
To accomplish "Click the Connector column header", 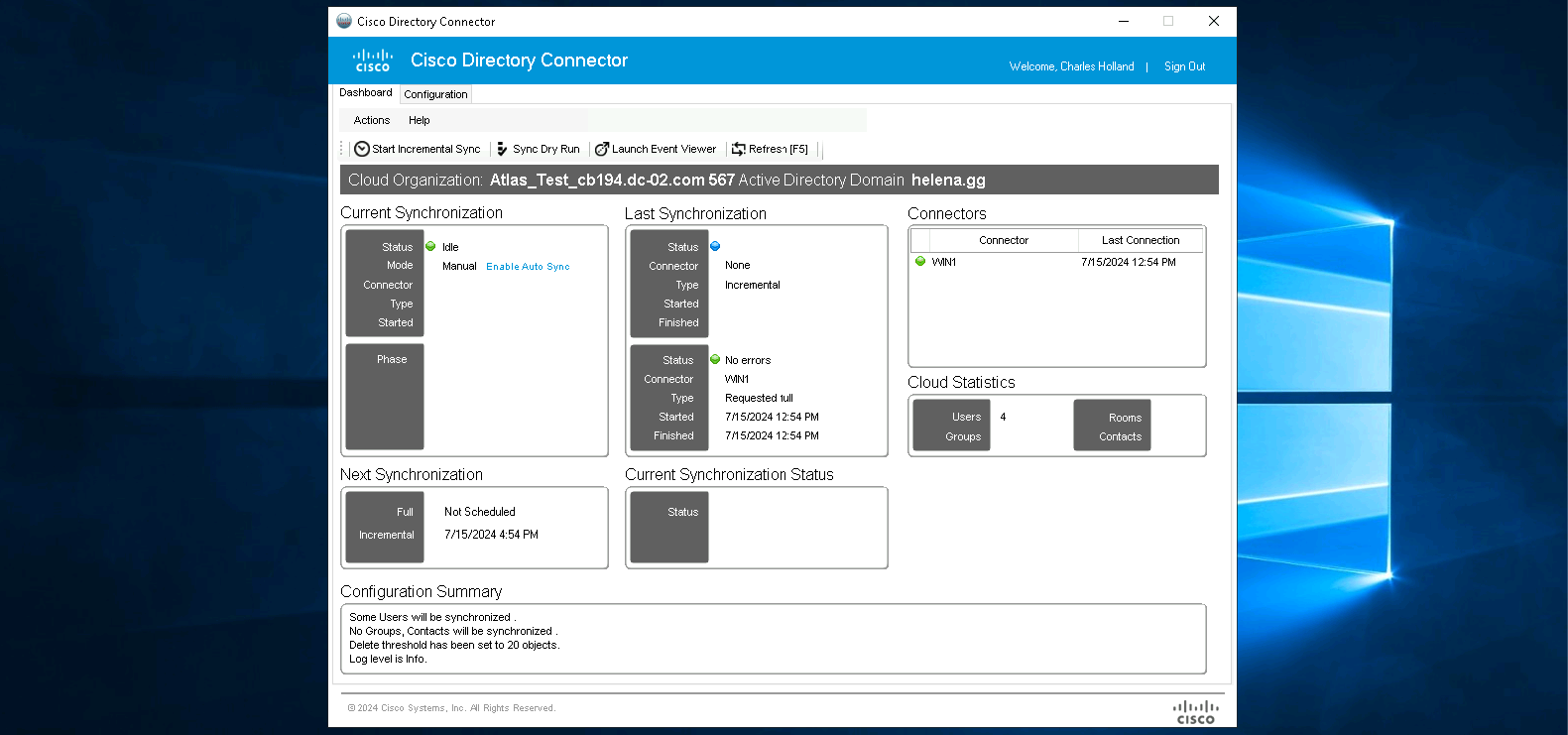I will click(x=1003, y=240).
